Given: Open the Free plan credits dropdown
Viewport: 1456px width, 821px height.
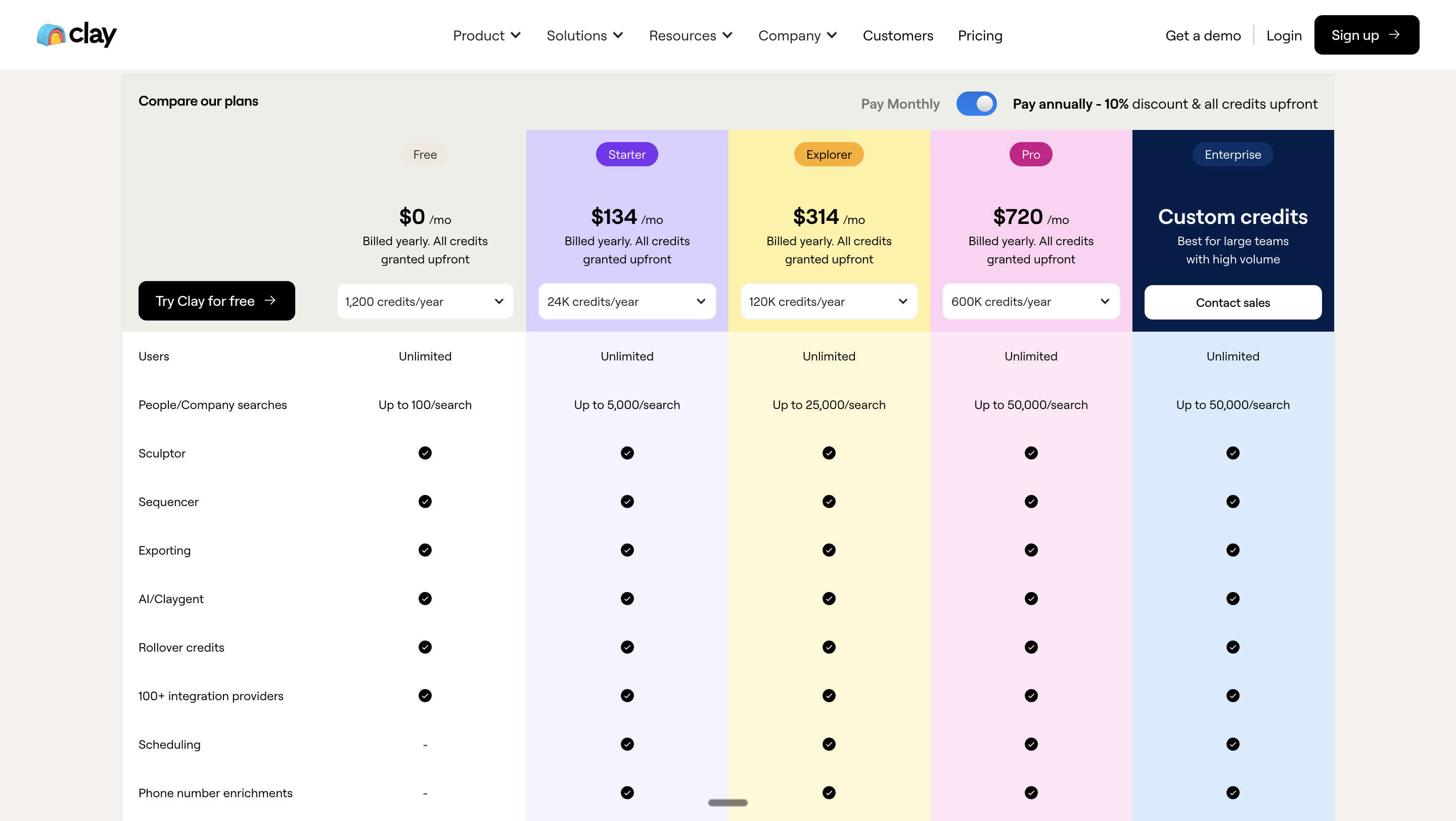Looking at the screenshot, I should click(x=425, y=301).
